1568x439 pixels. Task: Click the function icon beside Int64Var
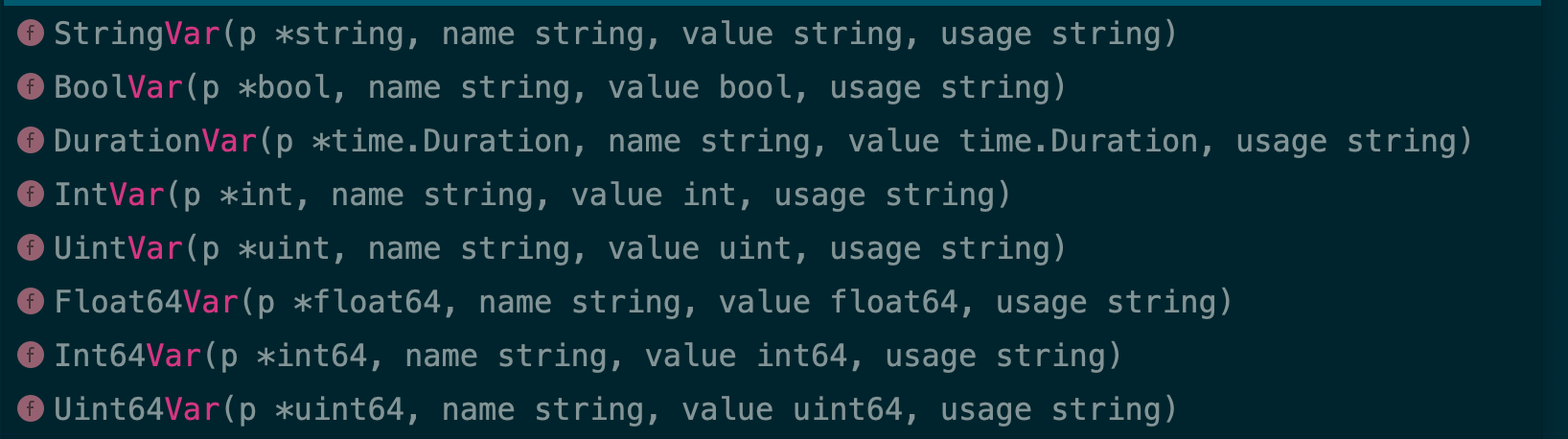pos(31,356)
